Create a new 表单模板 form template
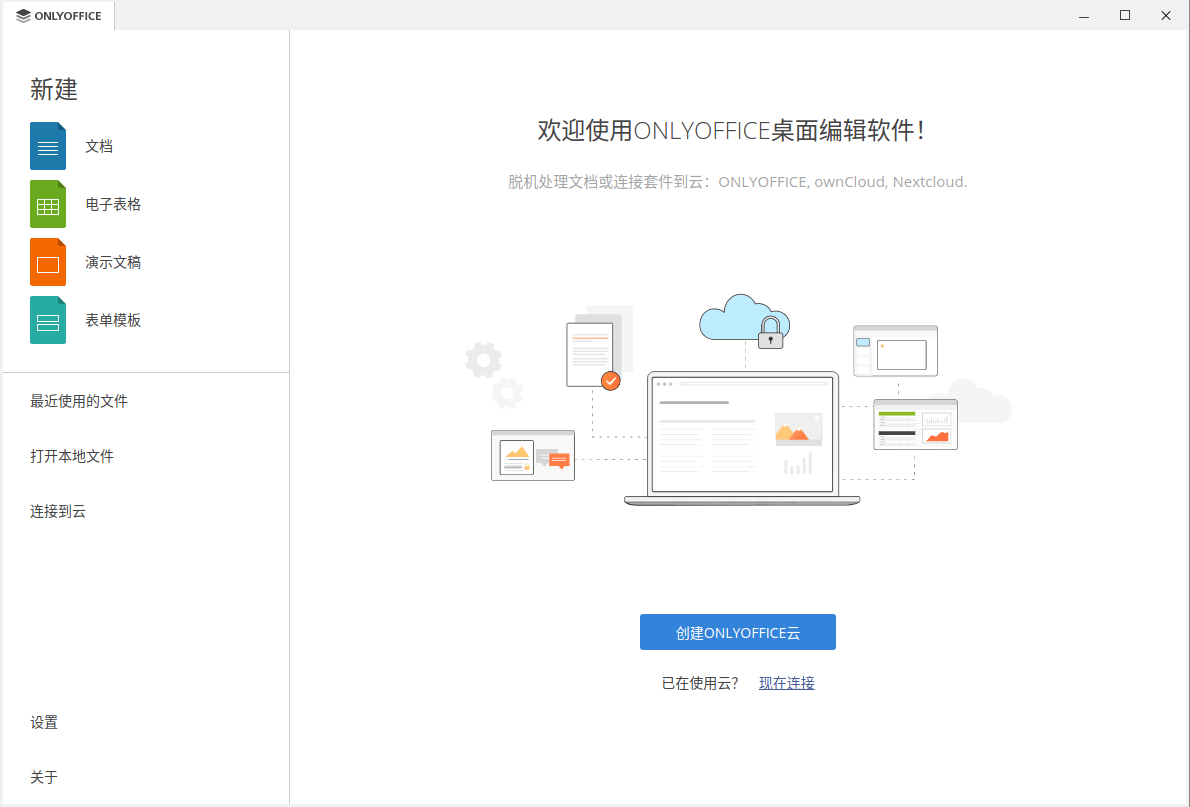The width and height of the screenshot is (1190, 807). 113,320
